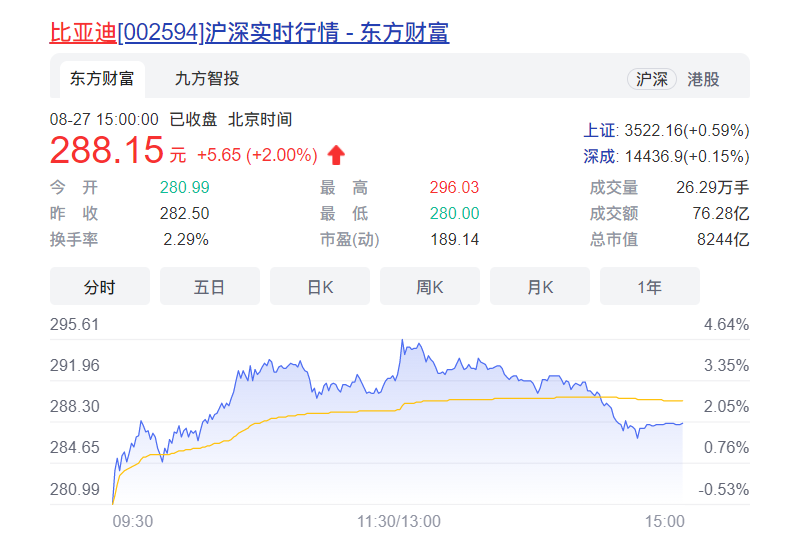
Task: Click the 0.76% right-axis percentage label
Action: pyautogui.click(x=727, y=447)
